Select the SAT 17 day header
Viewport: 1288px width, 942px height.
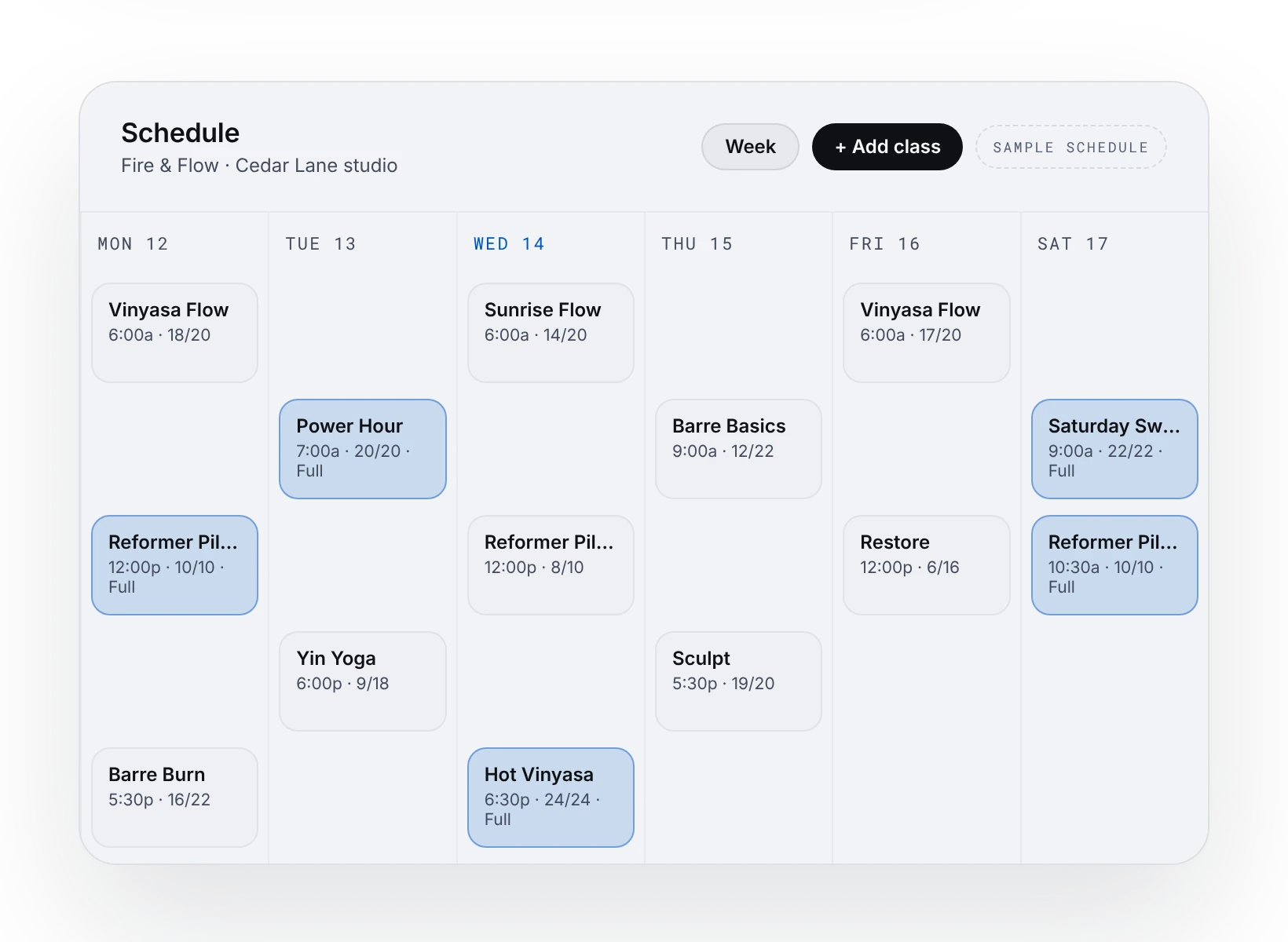click(x=1073, y=244)
